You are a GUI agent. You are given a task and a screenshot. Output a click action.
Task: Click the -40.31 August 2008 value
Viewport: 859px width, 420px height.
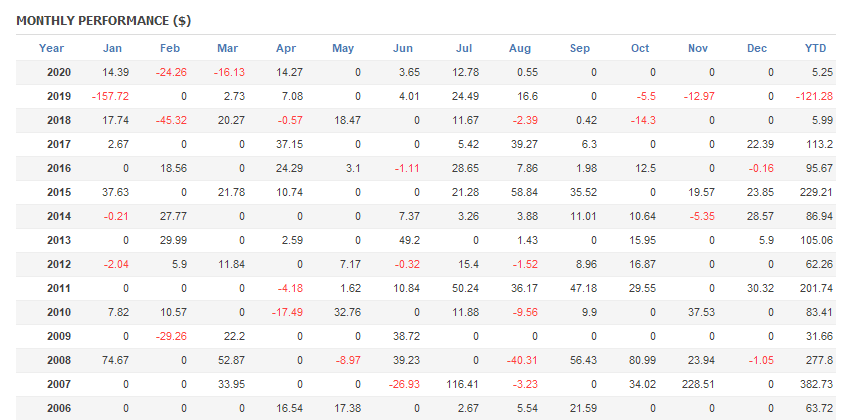tap(523, 361)
